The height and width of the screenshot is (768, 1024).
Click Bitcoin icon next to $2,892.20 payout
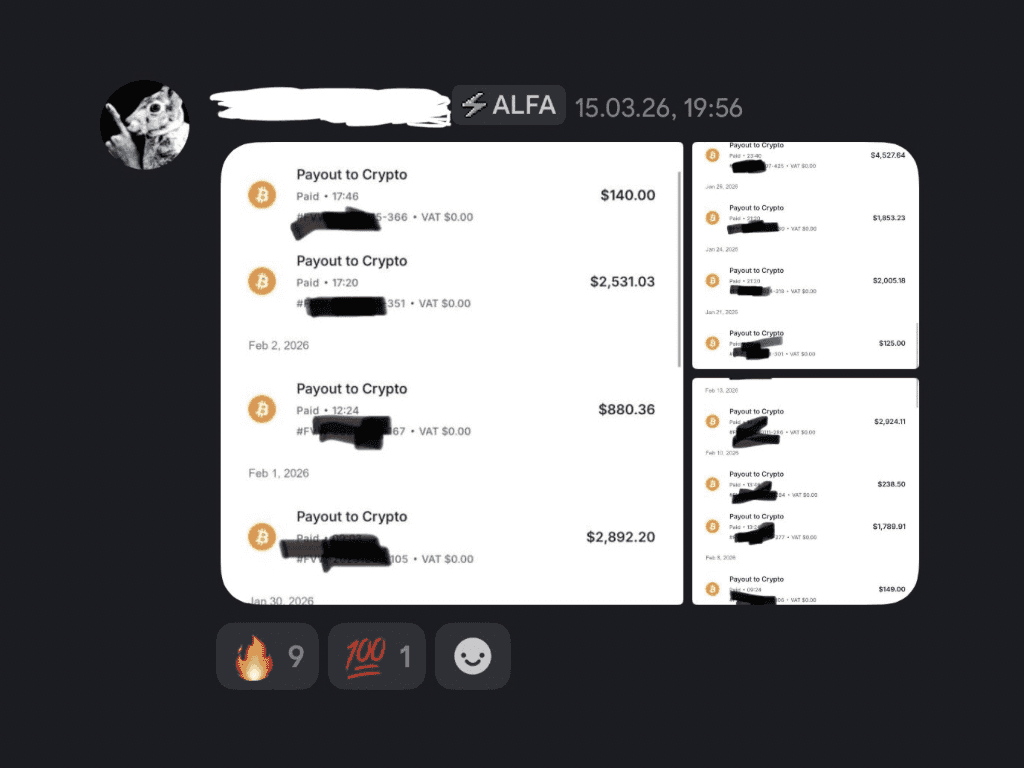pyautogui.click(x=262, y=537)
